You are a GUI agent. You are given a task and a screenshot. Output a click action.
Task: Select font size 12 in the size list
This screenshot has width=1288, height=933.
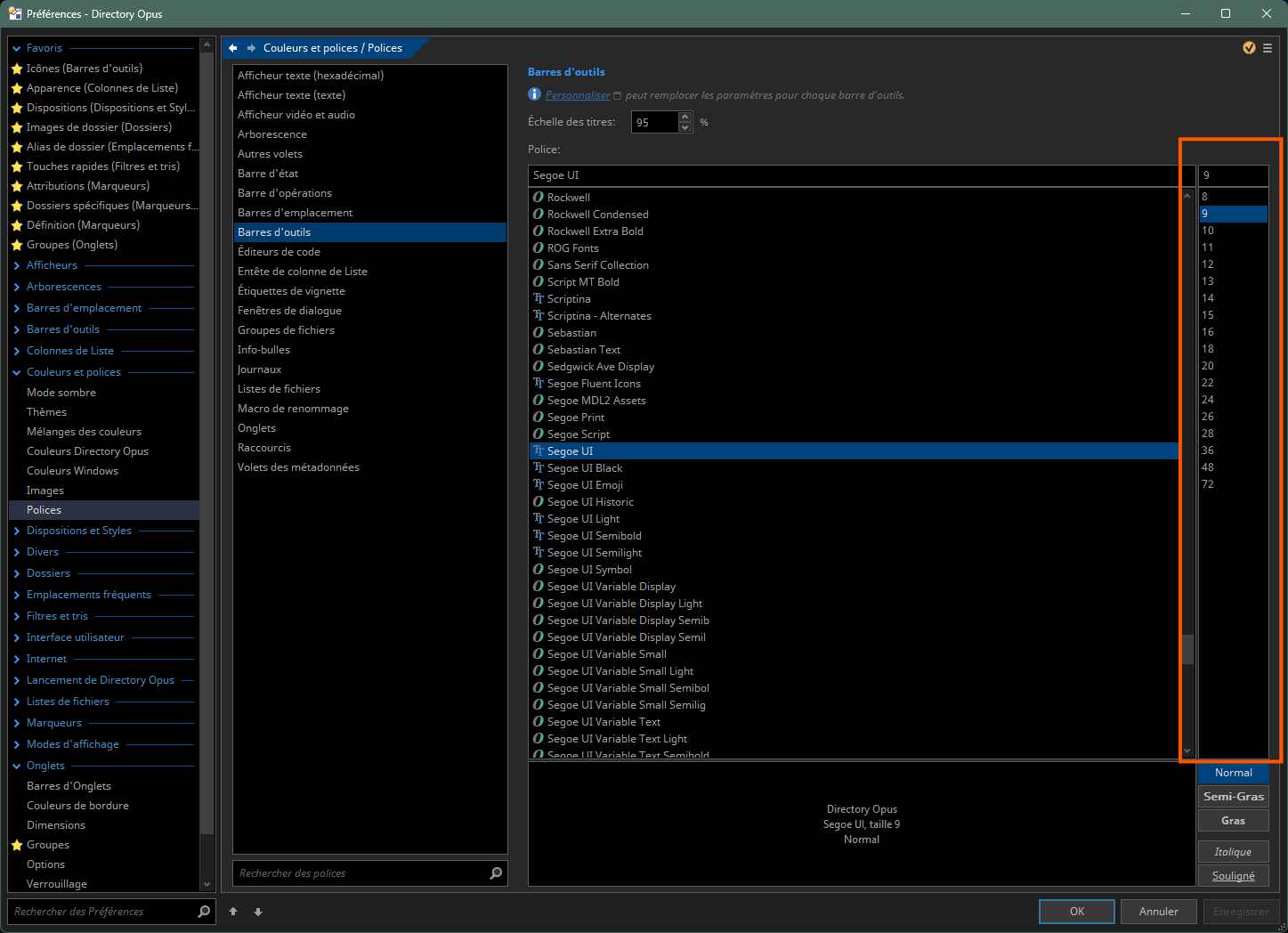[x=1233, y=264]
